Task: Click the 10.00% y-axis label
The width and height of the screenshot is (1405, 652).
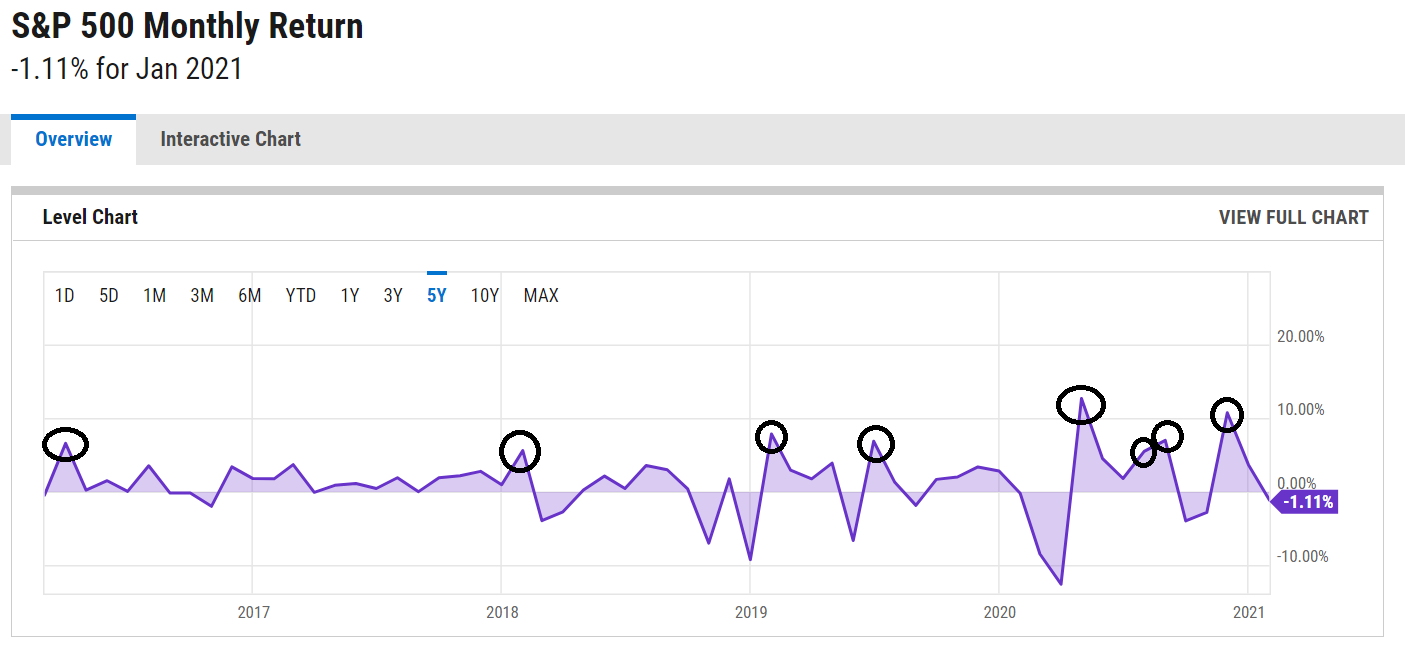Action: click(1301, 410)
